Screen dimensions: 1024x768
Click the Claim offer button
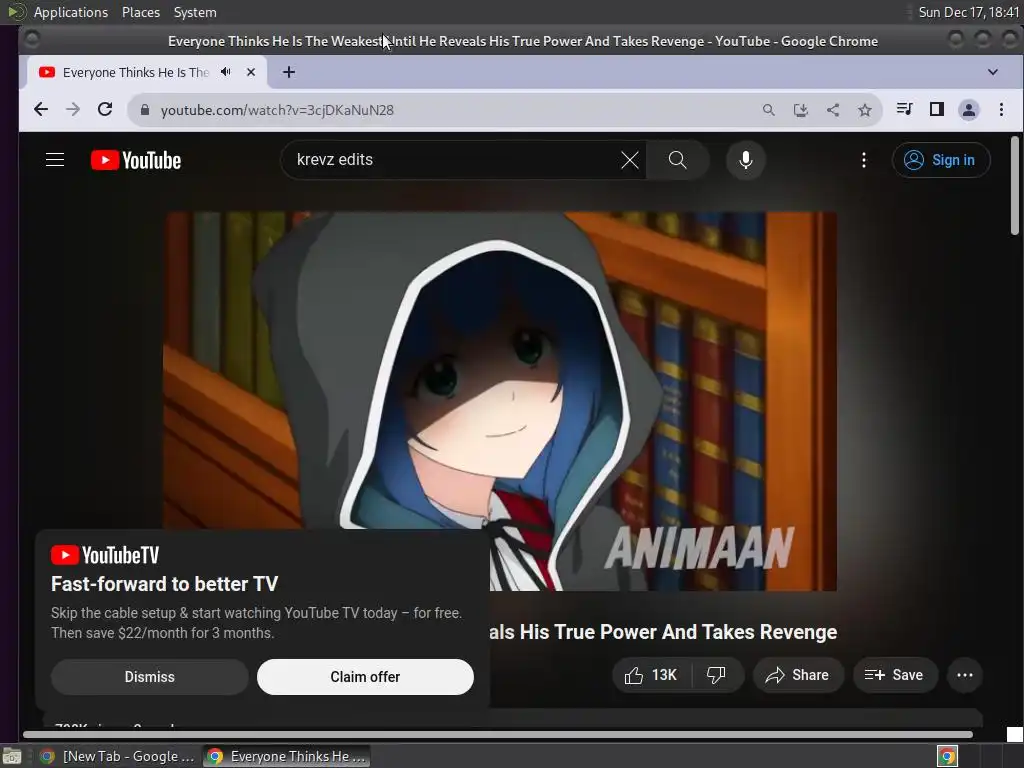365,677
